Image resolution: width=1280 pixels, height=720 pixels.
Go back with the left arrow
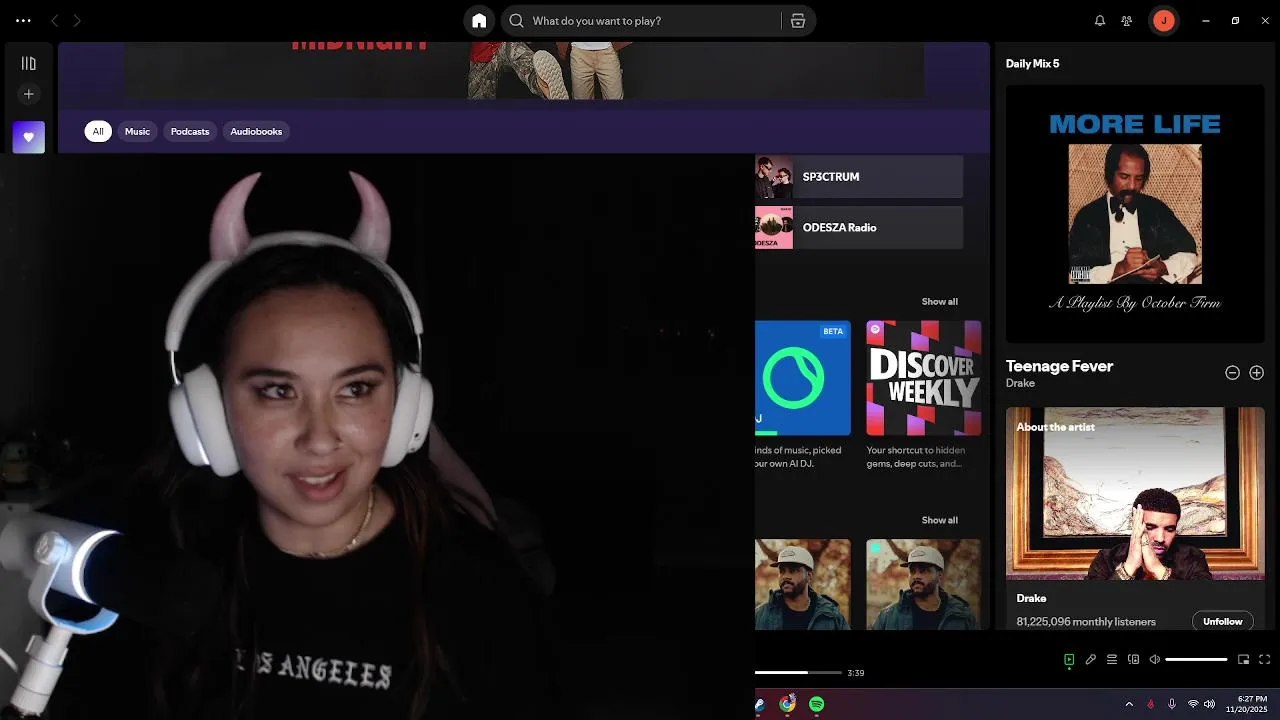click(55, 20)
